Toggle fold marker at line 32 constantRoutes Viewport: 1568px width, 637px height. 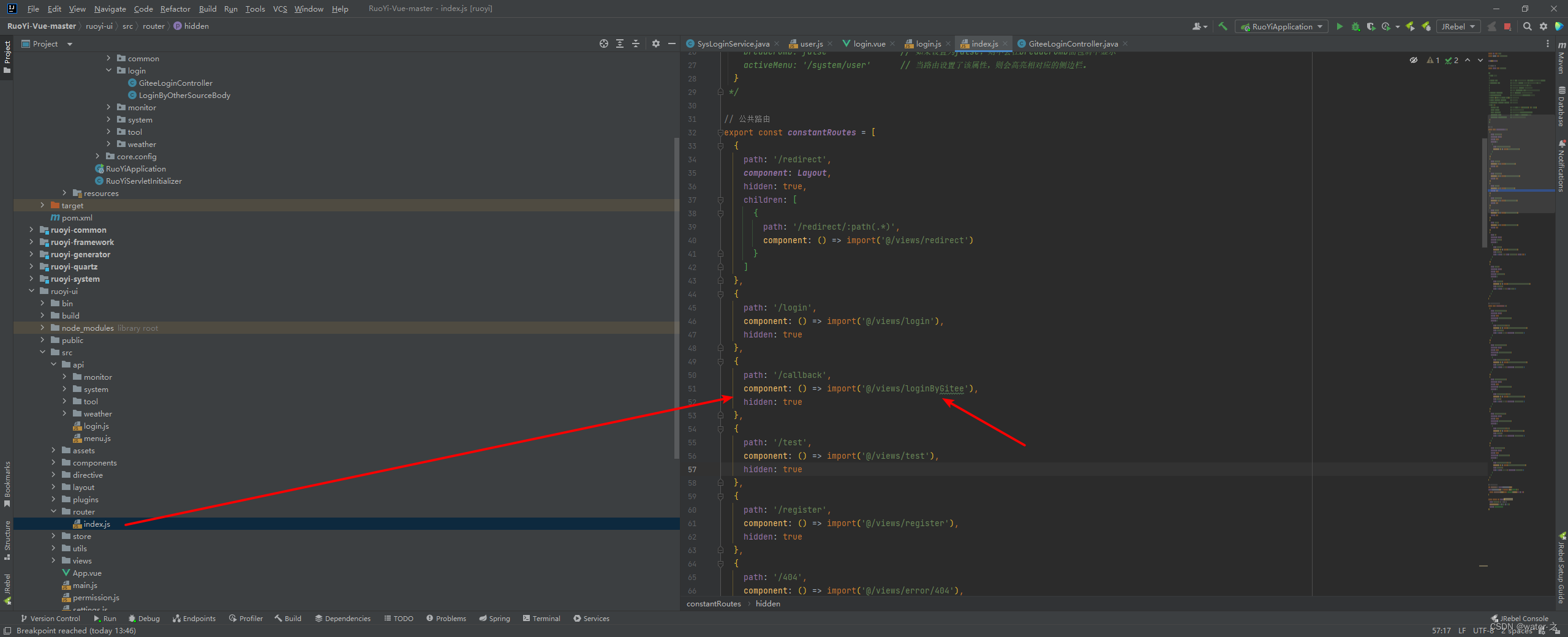click(x=720, y=132)
